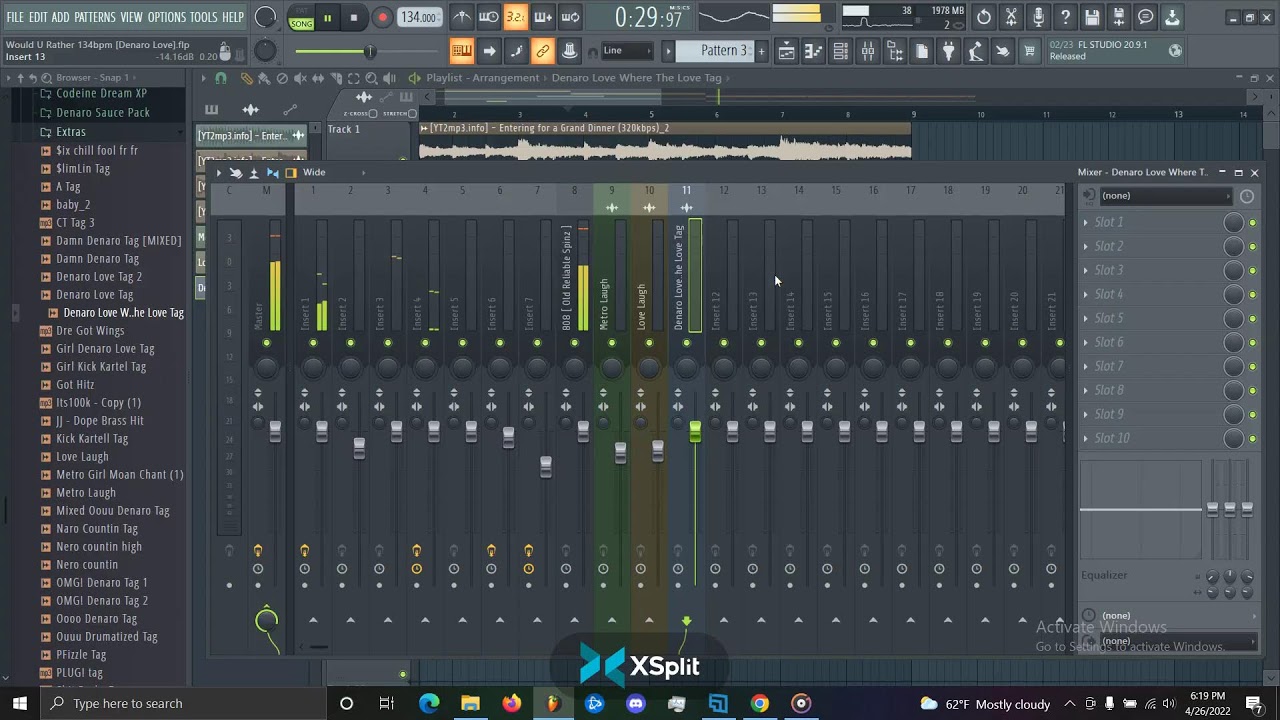Click the audio editor scissors icon
The image size is (1280, 720).
(x=1011, y=17)
